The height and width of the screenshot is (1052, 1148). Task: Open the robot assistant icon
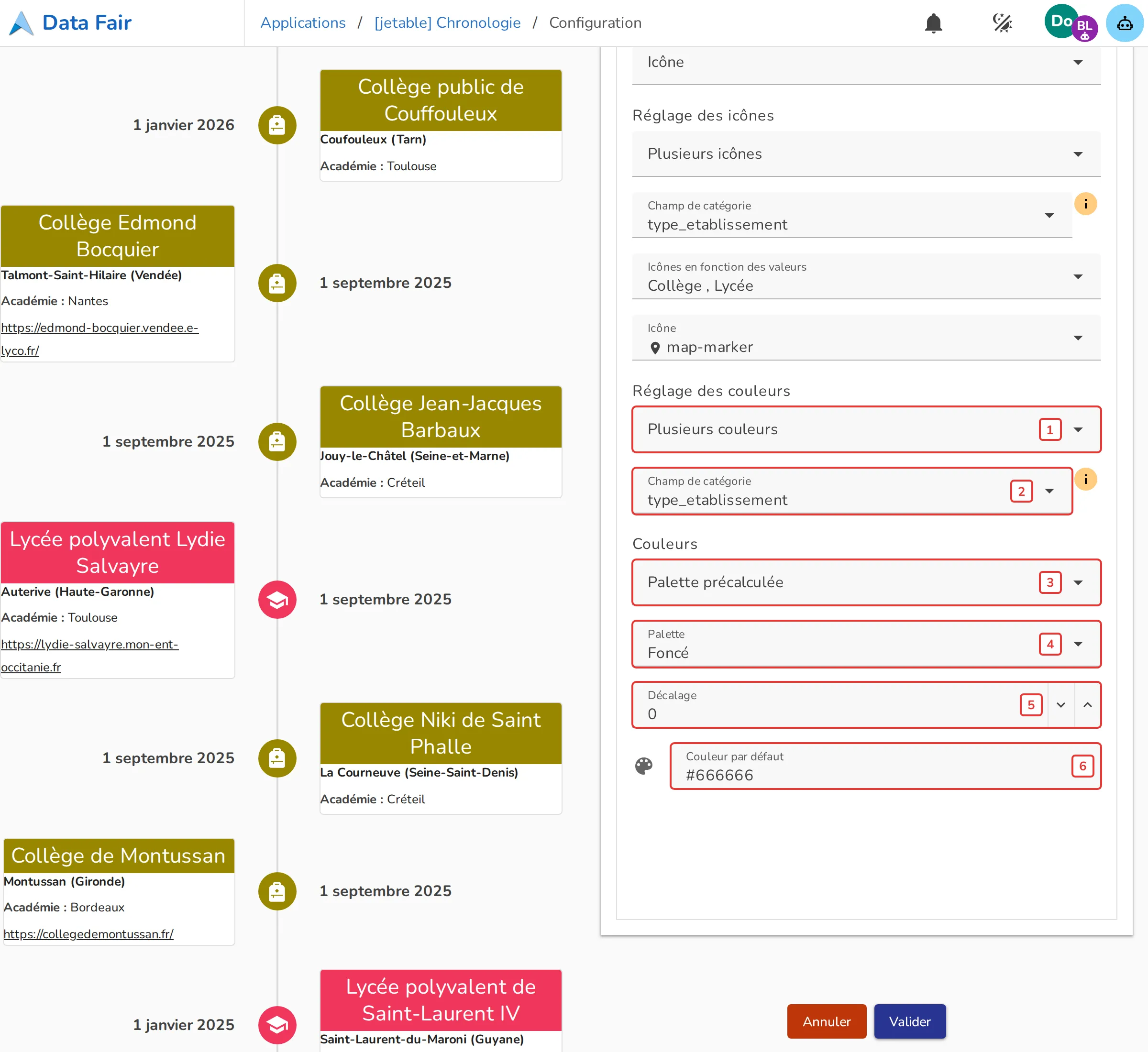coord(1124,23)
